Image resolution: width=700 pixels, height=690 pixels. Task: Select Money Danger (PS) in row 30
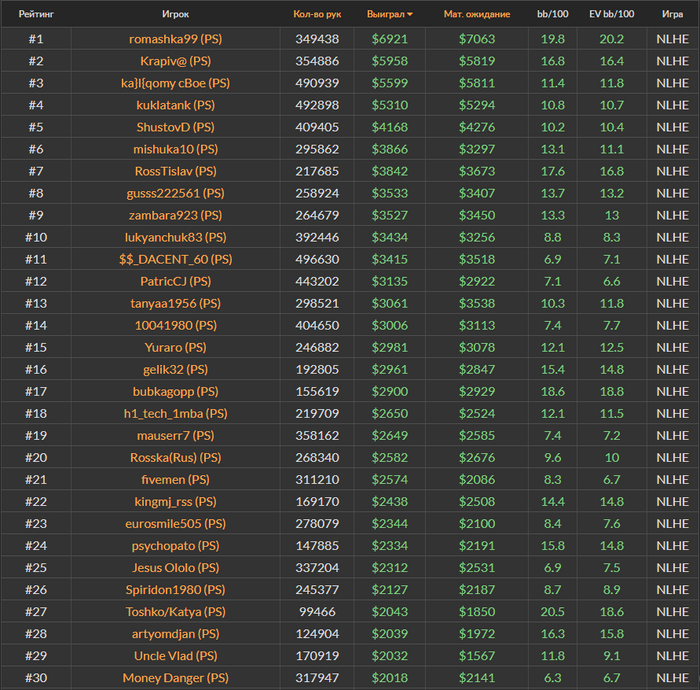click(175, 678)
